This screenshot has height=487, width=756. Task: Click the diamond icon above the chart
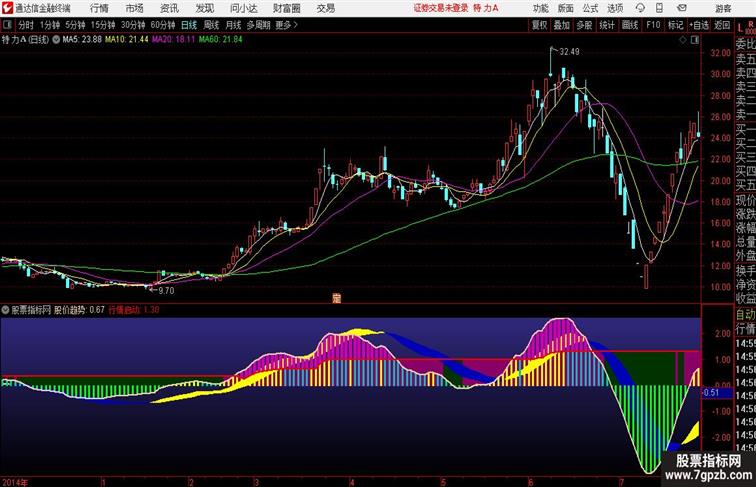click(x=683, y=40)
